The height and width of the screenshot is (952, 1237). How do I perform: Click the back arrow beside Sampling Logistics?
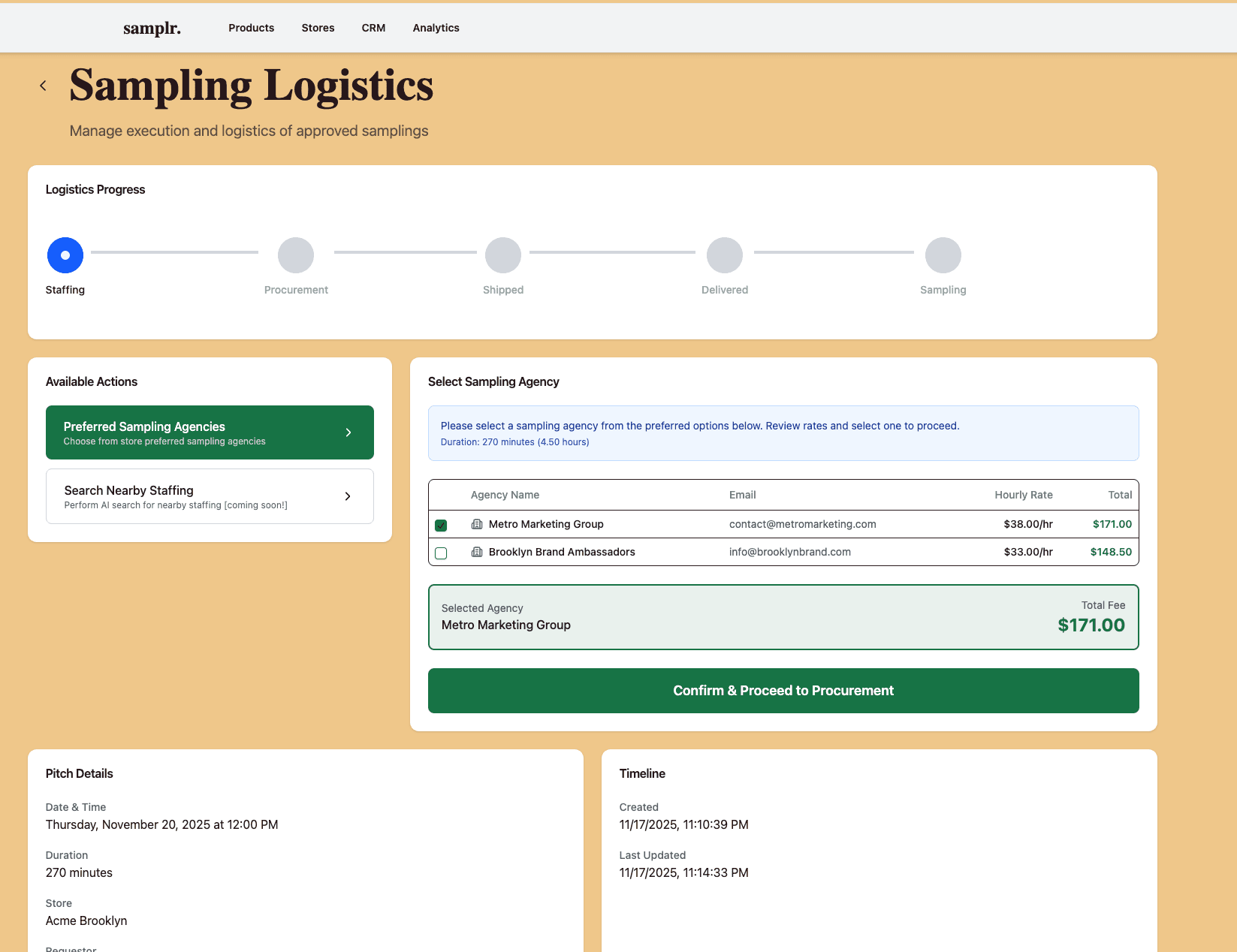(43, 86)
